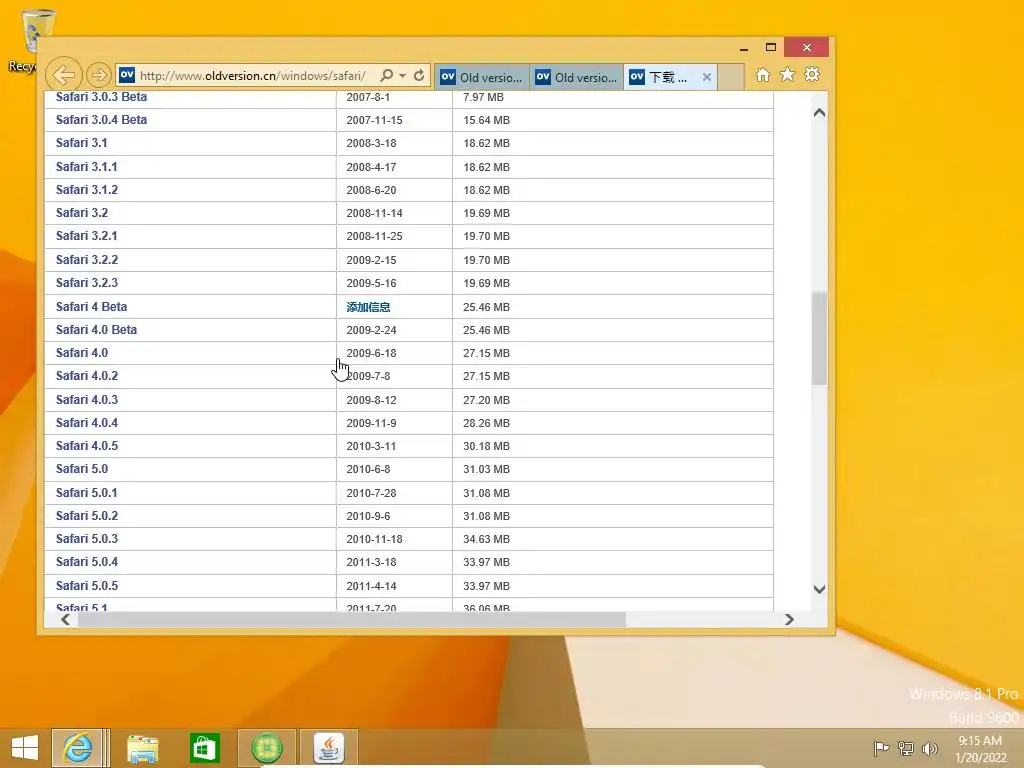Open the Safari 5.0.4 link
Image resolution: width=1024 pixels, height=768 pixels.
tap(87, 562)
